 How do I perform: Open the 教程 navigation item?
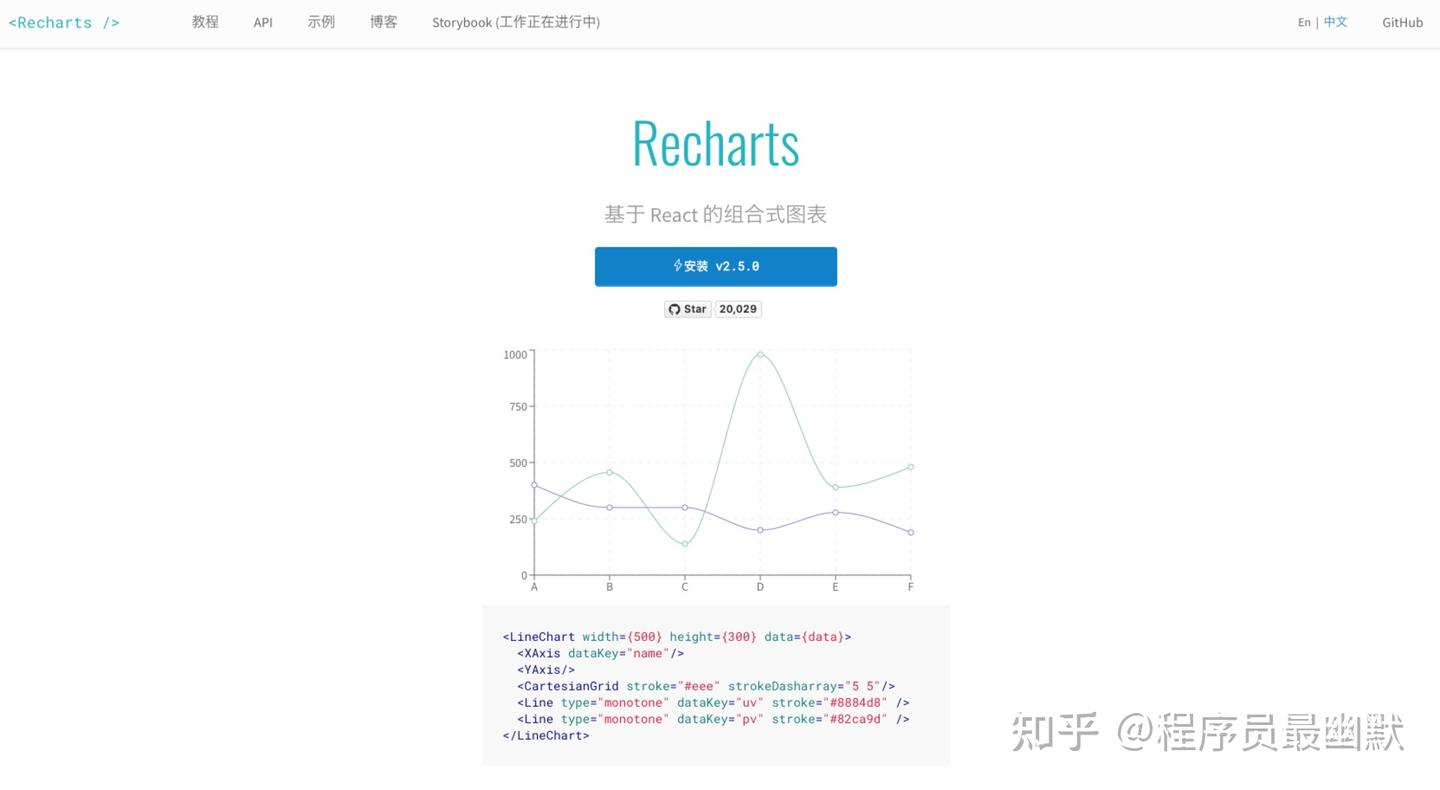(x=205, y=22)
